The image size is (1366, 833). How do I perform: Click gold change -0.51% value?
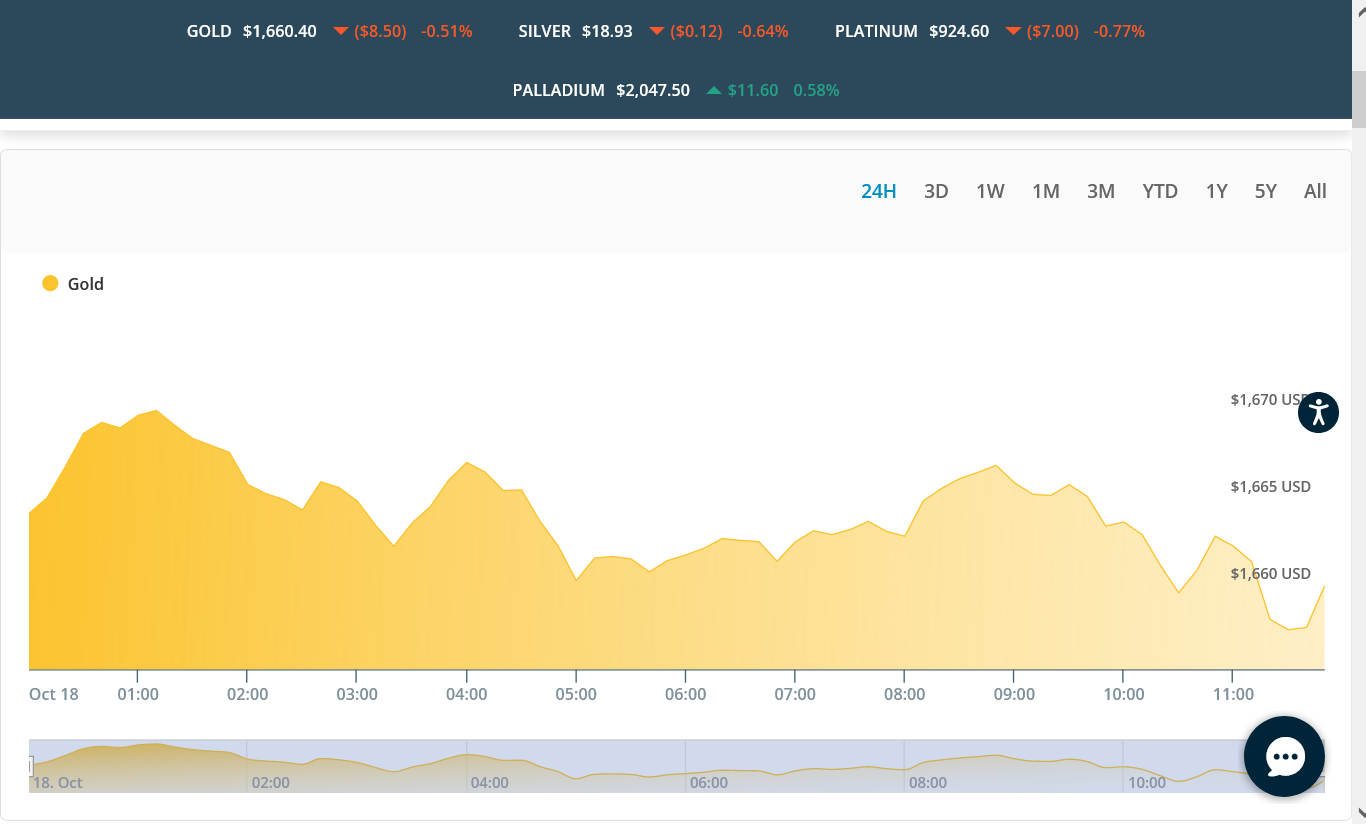(x=446, y=32)
